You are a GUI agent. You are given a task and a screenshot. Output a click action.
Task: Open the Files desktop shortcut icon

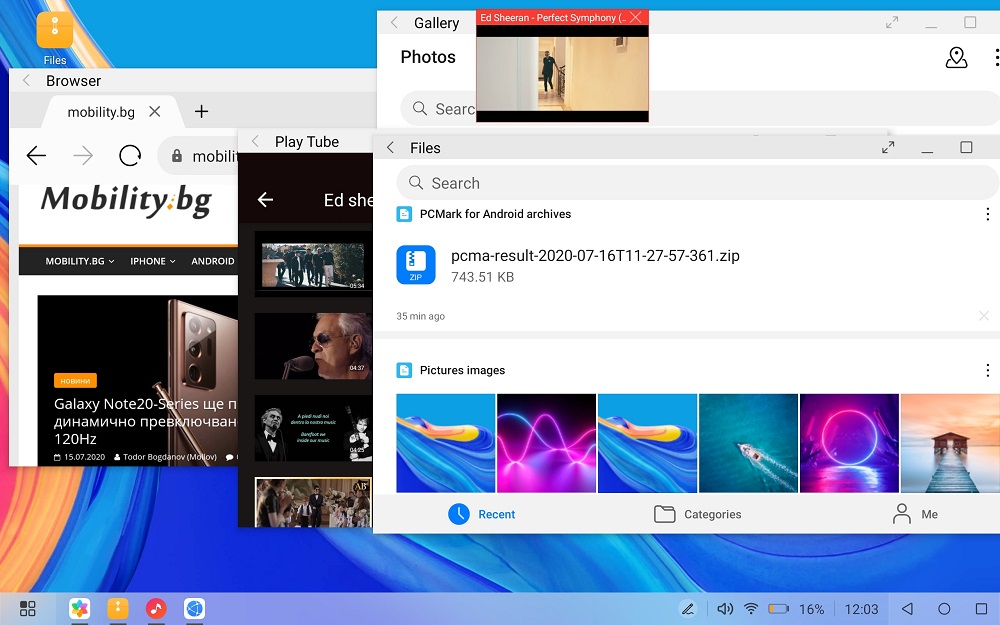point(55,31)
